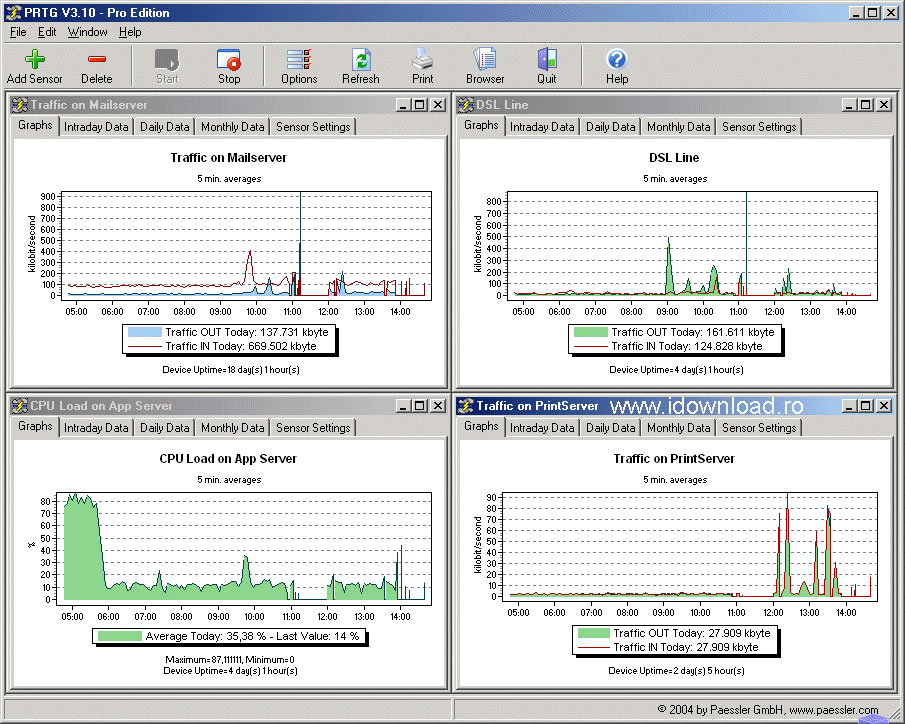Click the CPU Load on App Server window icon
Image resolution: width=905 pixels, height=724 pixels.
(19, 406)
